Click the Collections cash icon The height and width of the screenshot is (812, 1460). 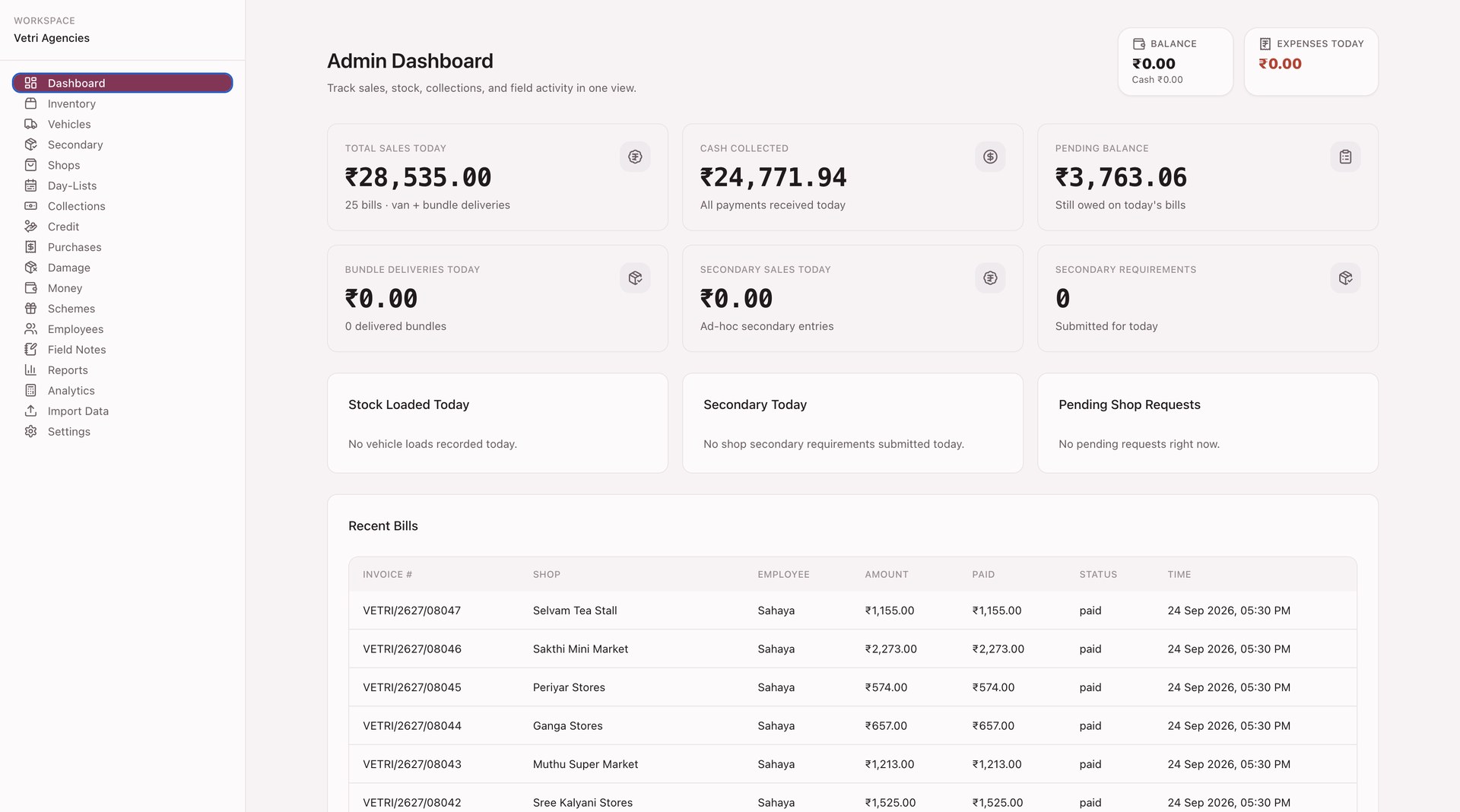tap(30, 206)
